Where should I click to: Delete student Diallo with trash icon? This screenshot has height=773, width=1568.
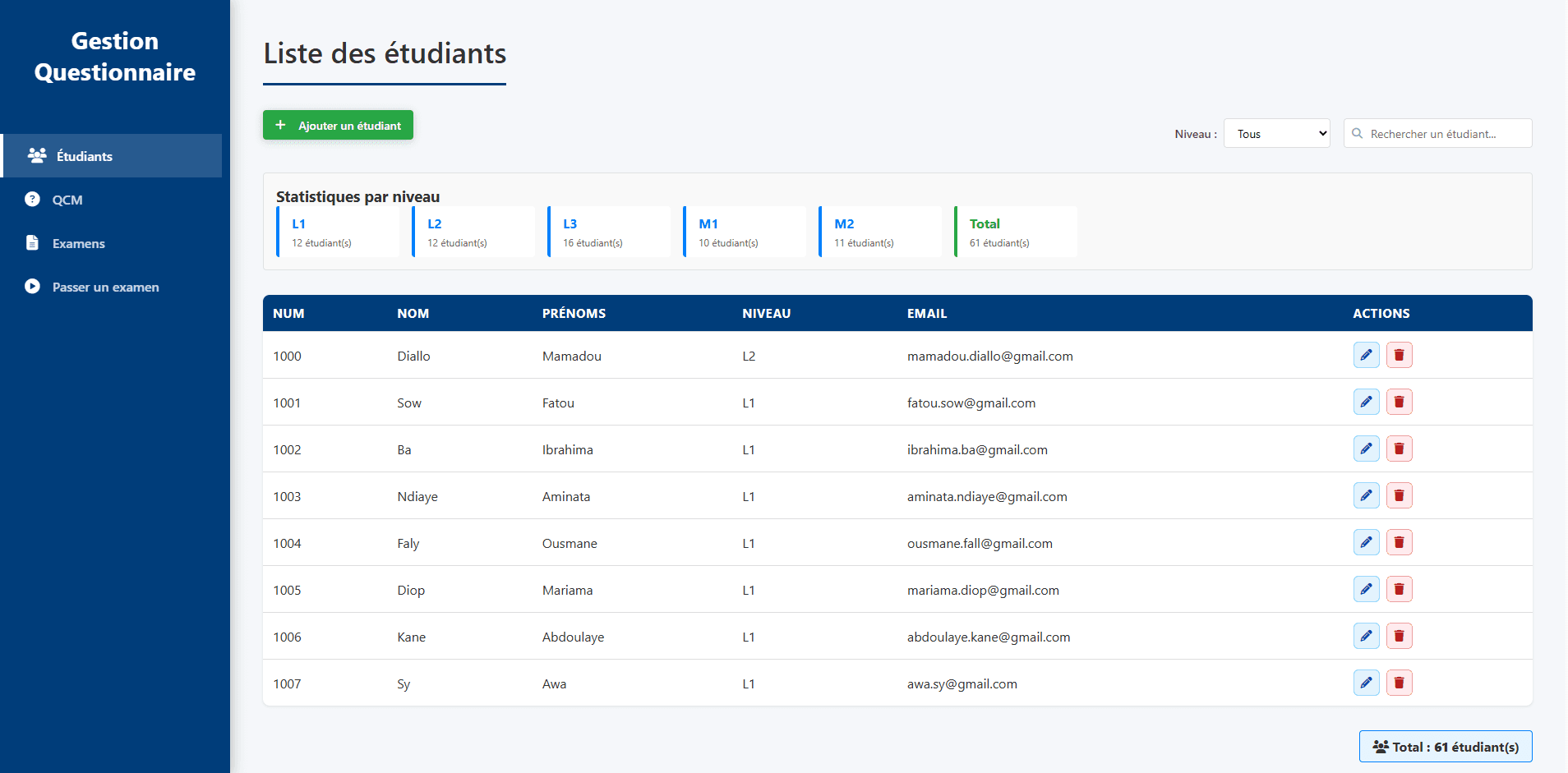click(1399, 355)
